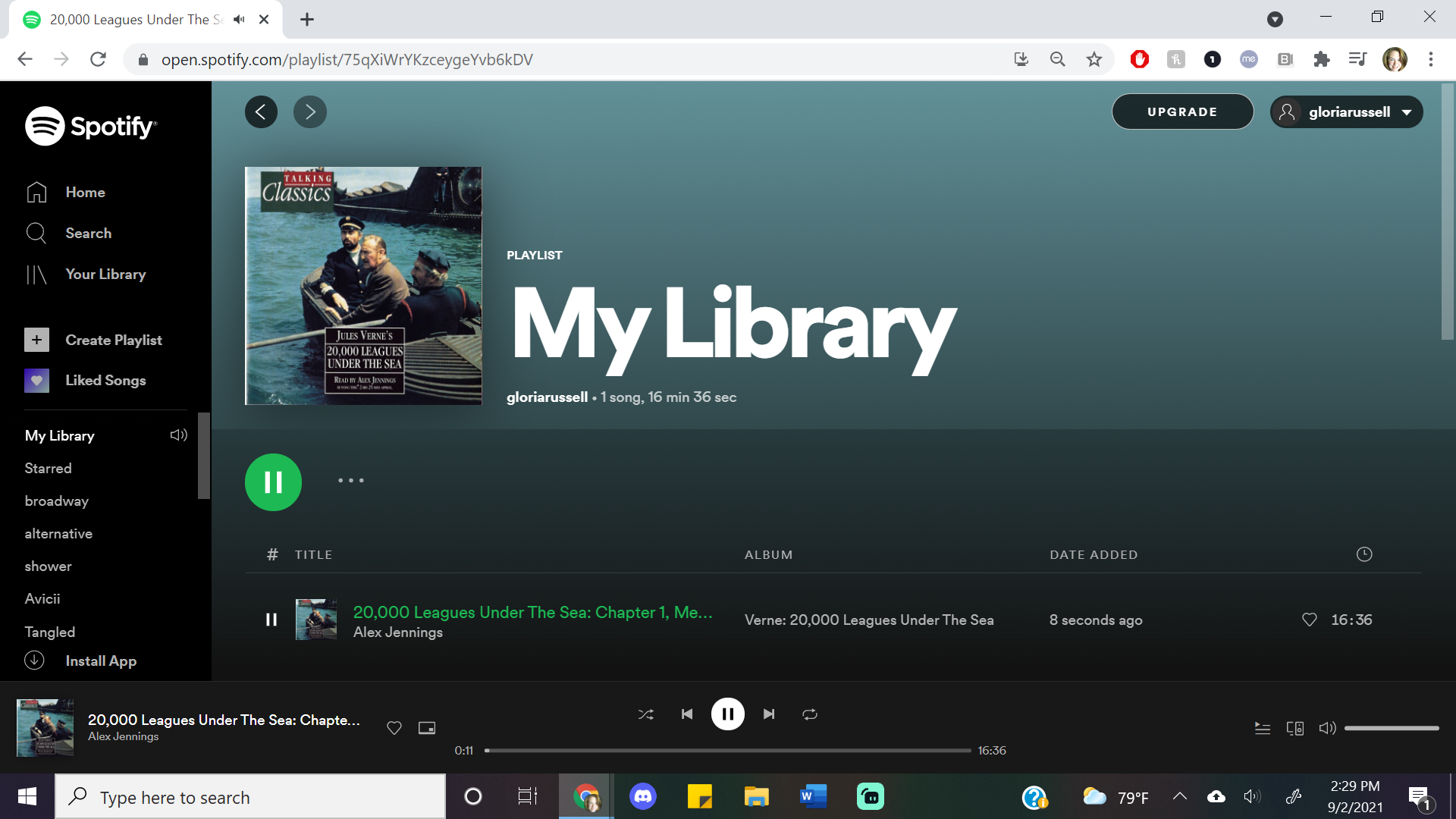Open Discord from the Windows taskbar
Image resolution: width=1456 pixels, height=819 pixels.
(x=642, y=796)
